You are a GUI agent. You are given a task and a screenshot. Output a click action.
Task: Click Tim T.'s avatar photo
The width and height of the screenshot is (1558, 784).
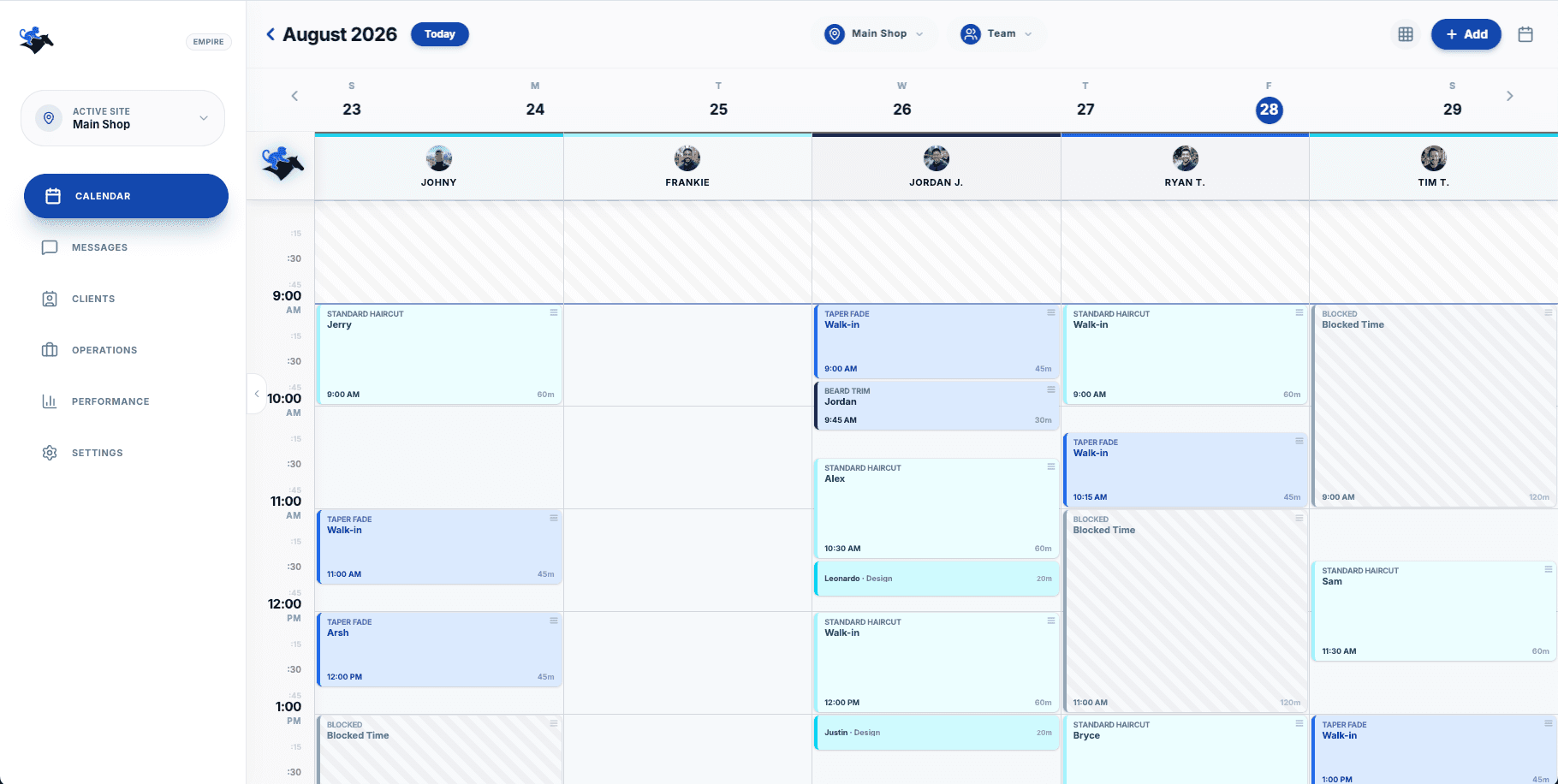[x=1434, y=158]
